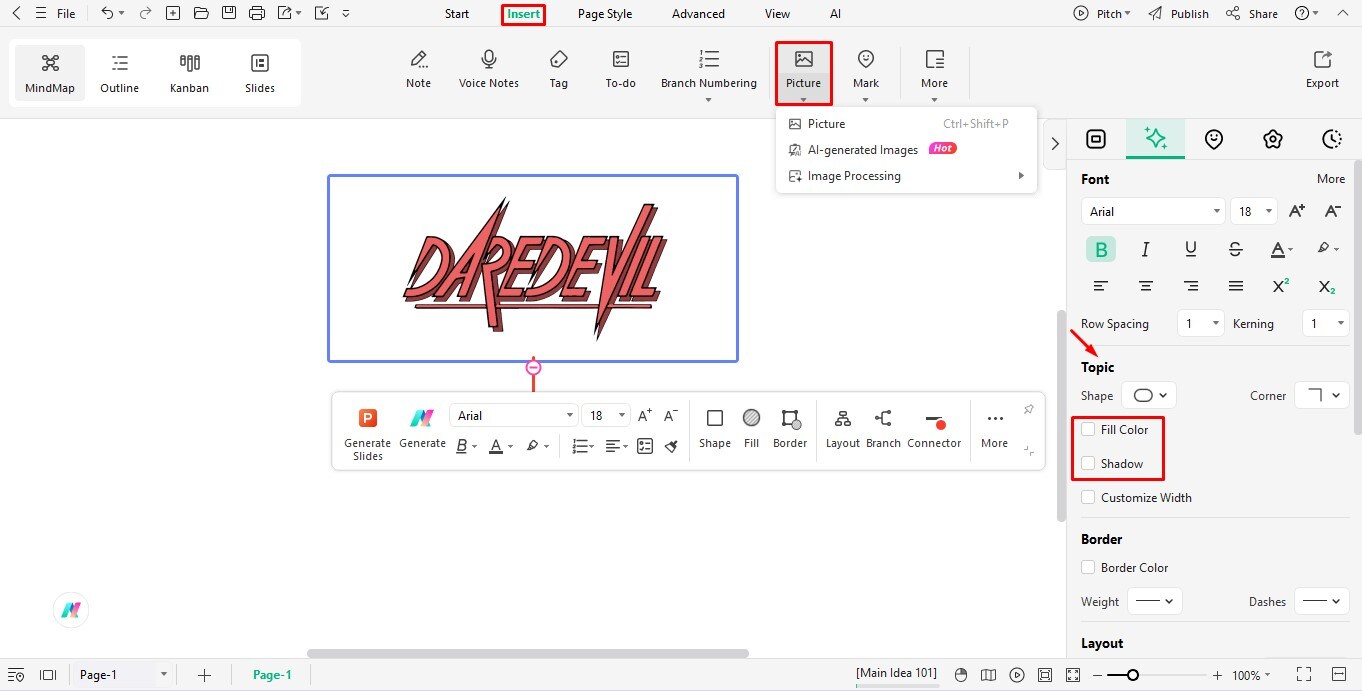
Task: Click Connector in the floating toolbar
Action: click(934, 428)
